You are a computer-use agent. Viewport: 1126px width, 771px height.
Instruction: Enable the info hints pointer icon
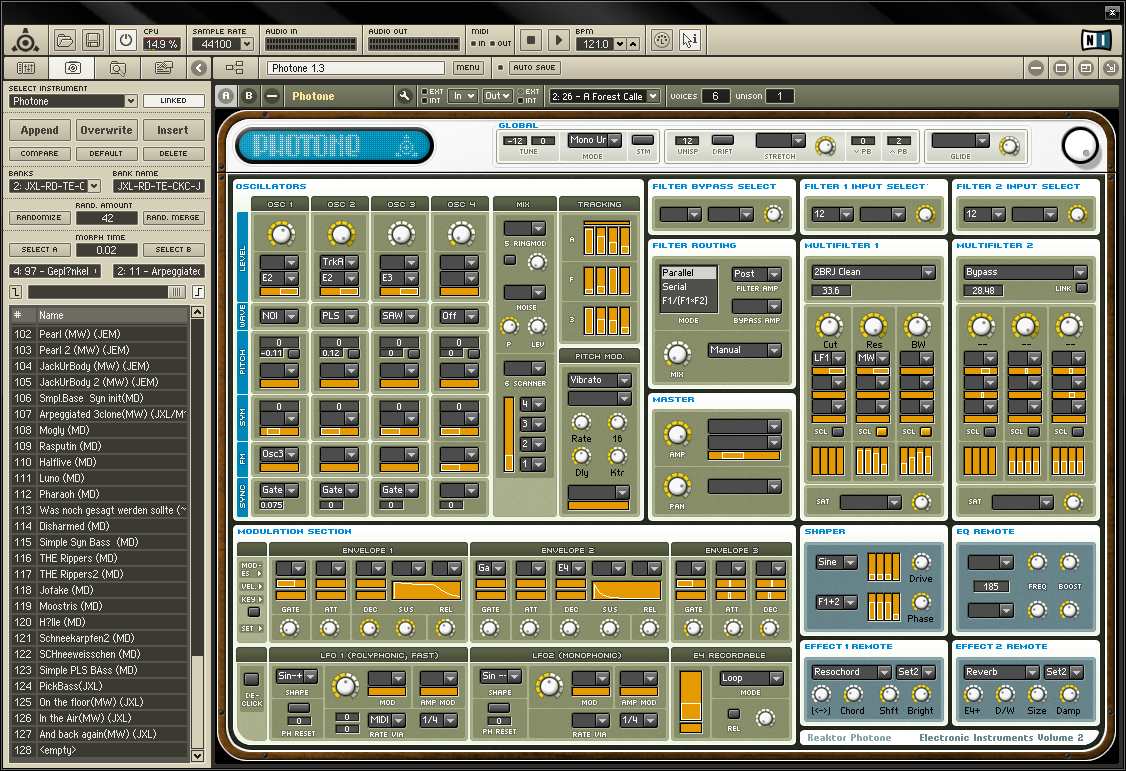[689, 40]
